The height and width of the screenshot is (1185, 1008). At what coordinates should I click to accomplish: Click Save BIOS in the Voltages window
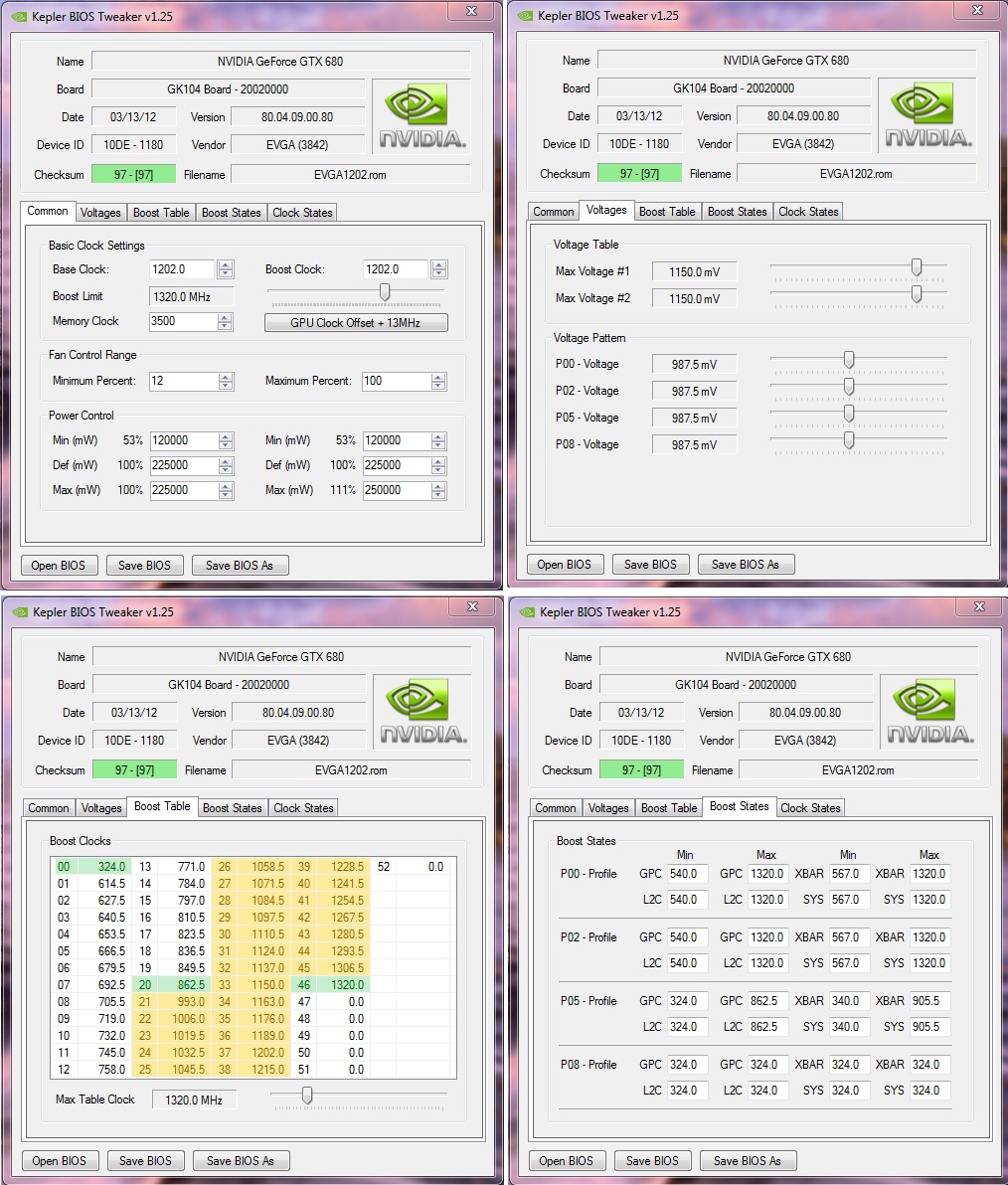pos(650,564)
